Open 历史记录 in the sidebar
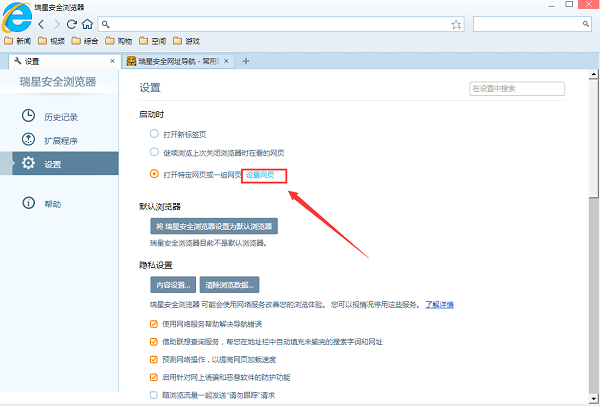The height and width of the screenshot is (406, 600). click(x=60, y=117)
